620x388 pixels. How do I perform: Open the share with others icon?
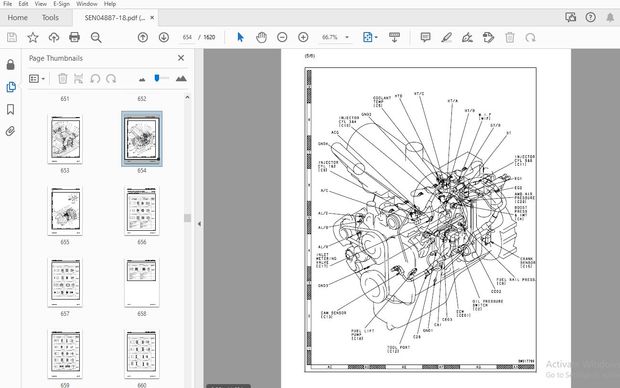pos(570,17)
